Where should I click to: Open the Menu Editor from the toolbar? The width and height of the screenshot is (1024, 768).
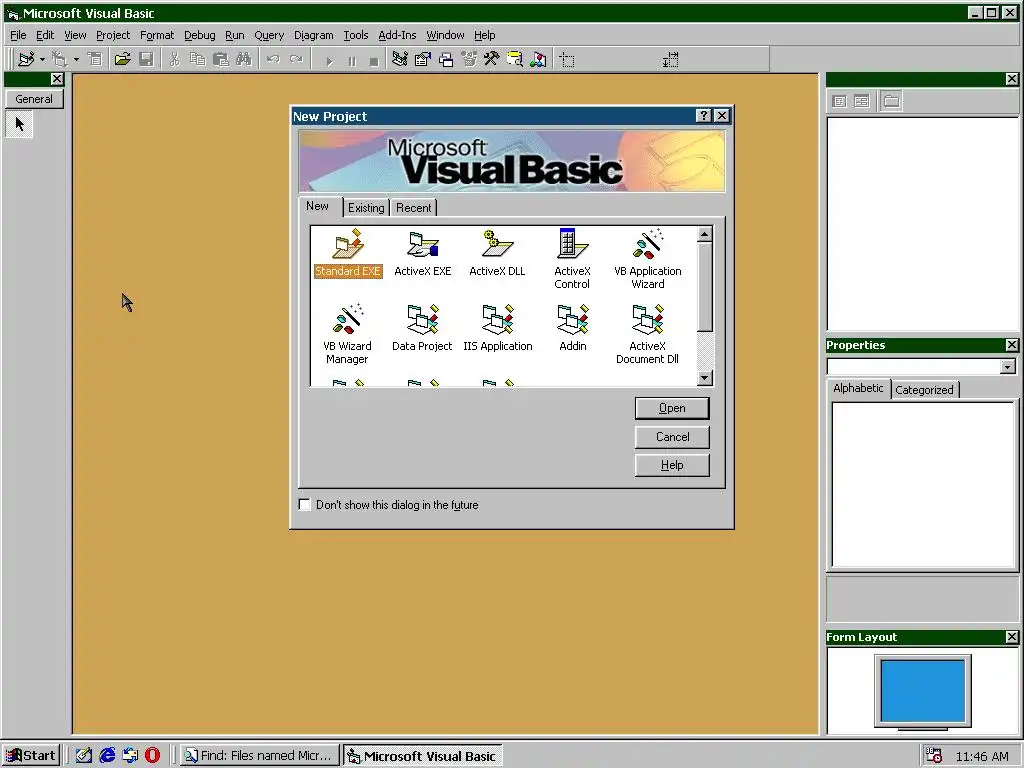(95, 59)
